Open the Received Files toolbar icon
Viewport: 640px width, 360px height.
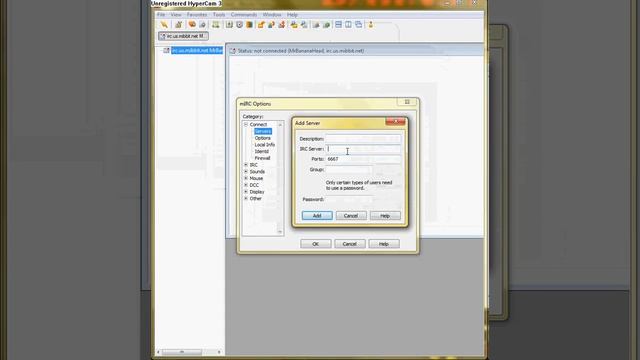click(x=294, y=25)
